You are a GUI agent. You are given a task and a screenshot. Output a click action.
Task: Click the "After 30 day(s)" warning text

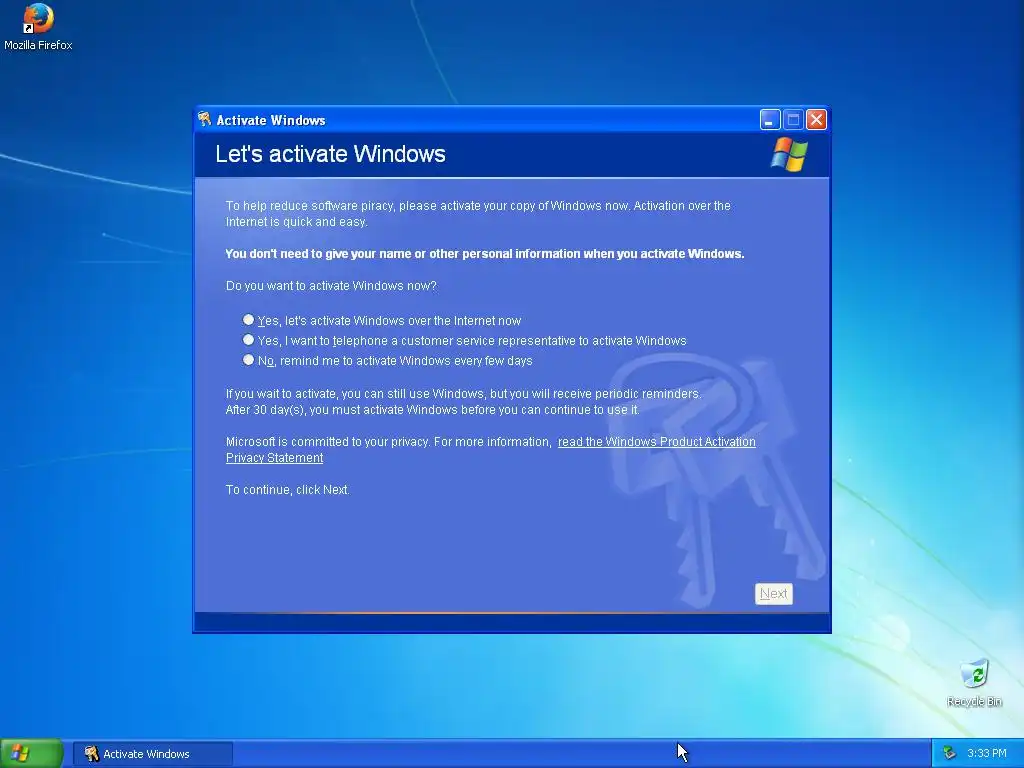pyautogui.click(x=432, y=410)
